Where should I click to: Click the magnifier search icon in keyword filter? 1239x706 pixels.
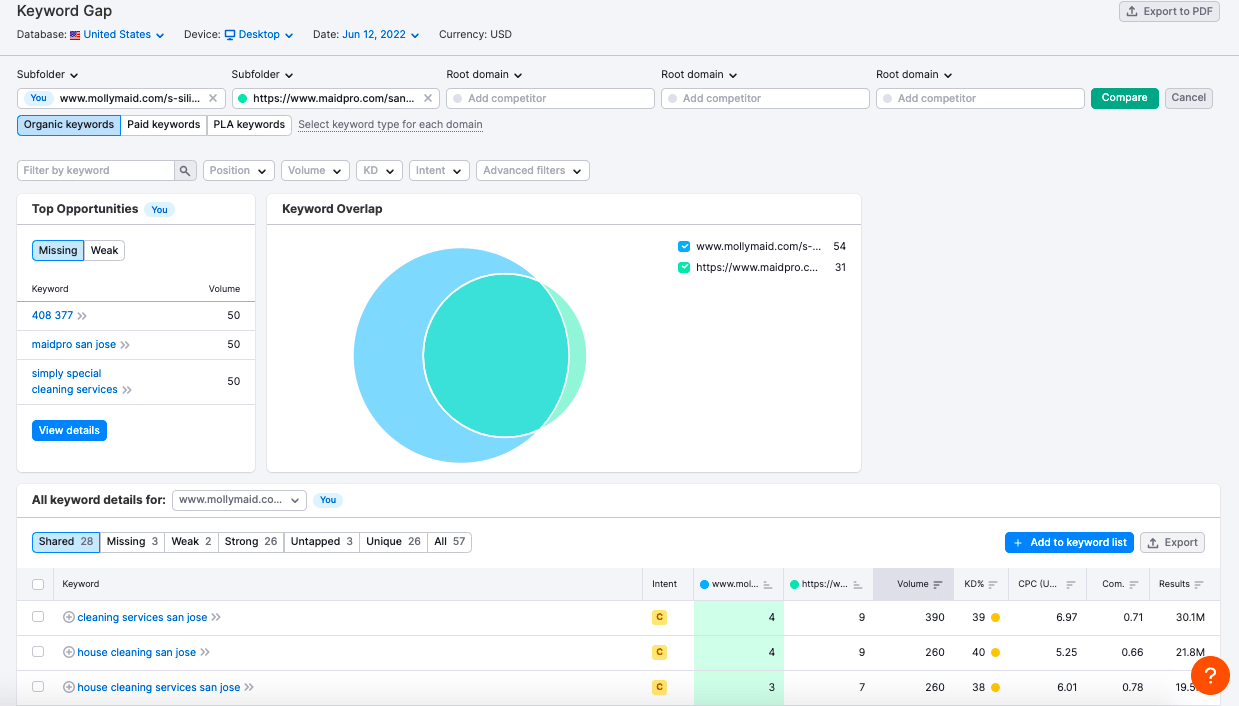tap(185, 170)
